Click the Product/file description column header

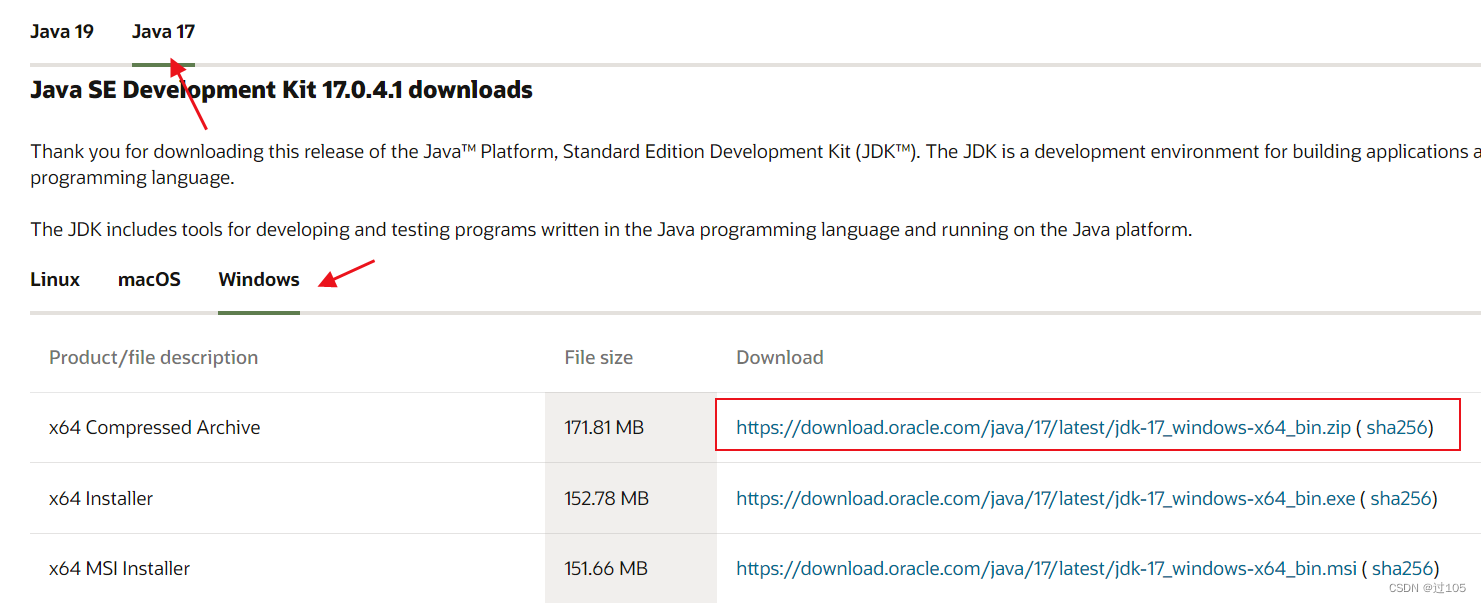153,357
